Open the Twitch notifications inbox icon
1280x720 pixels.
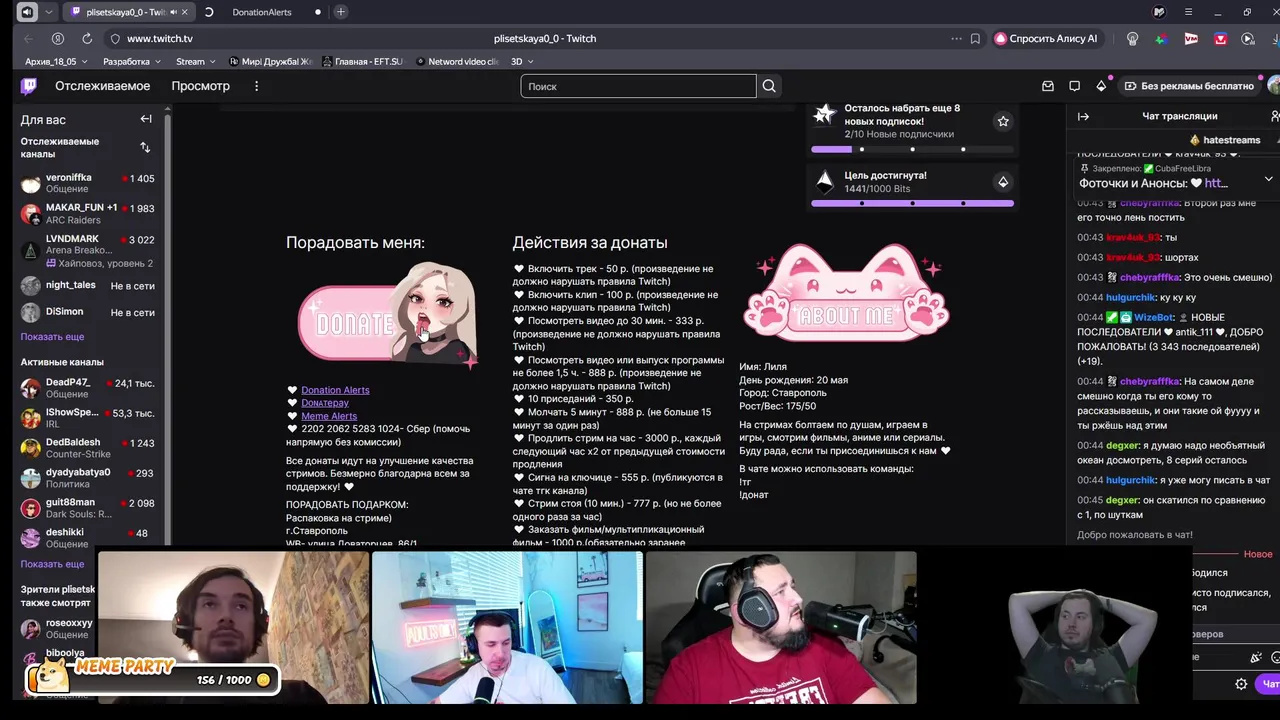pos(1048,86)
